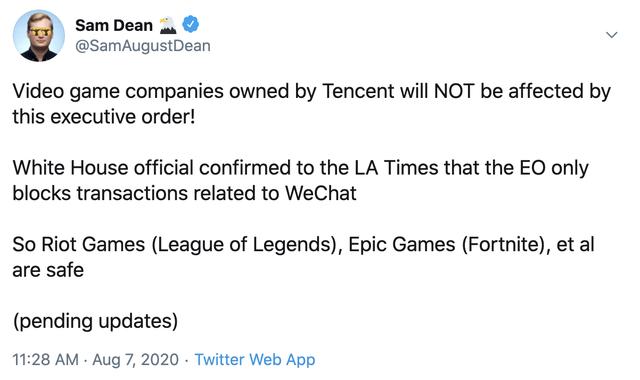The image size is (640, 380).
Task: Follow the Twitter Web App link
Action: pyautogui.click(x=255, y=360)
